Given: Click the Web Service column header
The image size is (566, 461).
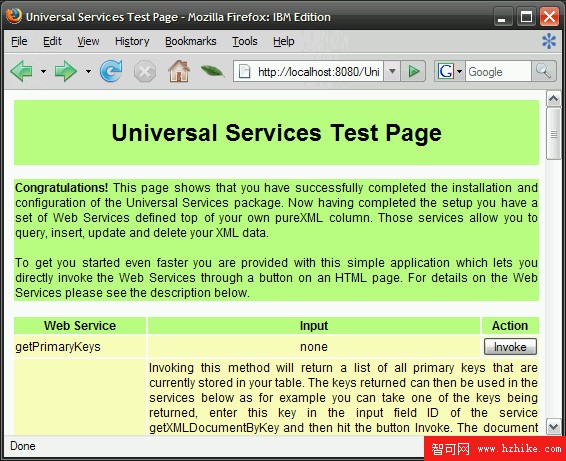Looking at the screenshot, I should 80,326.
